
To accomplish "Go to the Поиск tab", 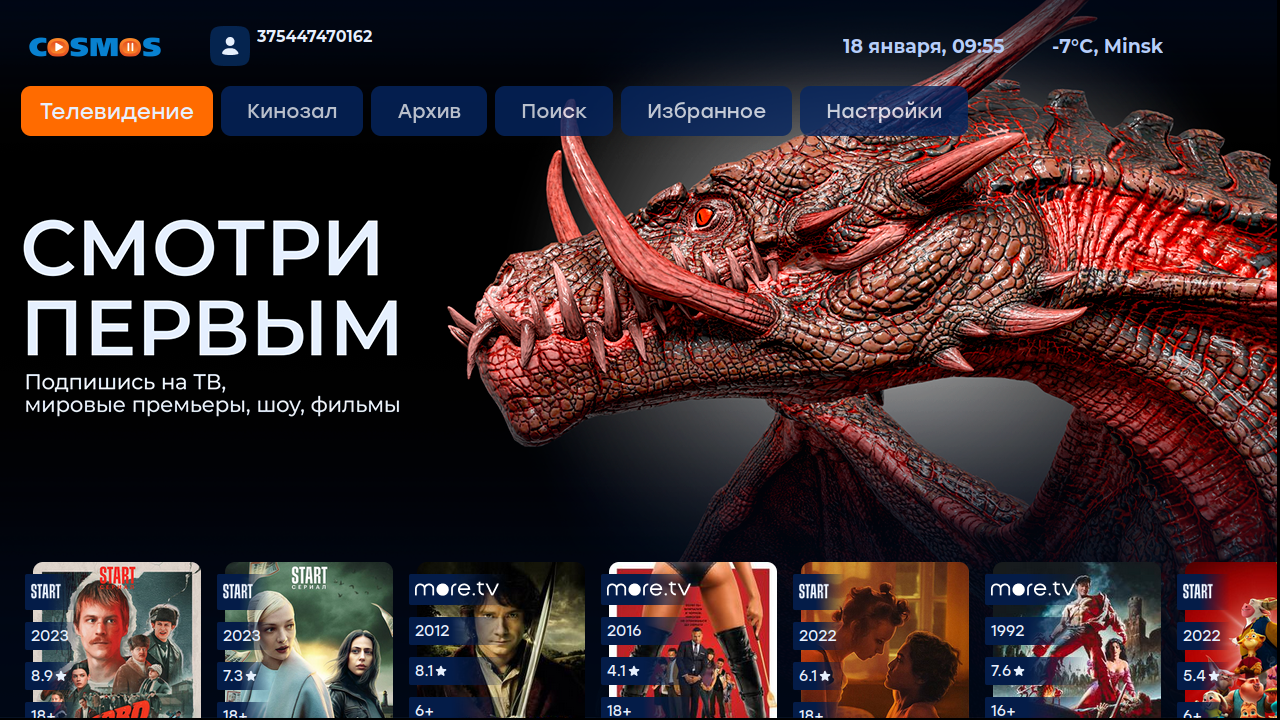I will [x=554, y=111].
